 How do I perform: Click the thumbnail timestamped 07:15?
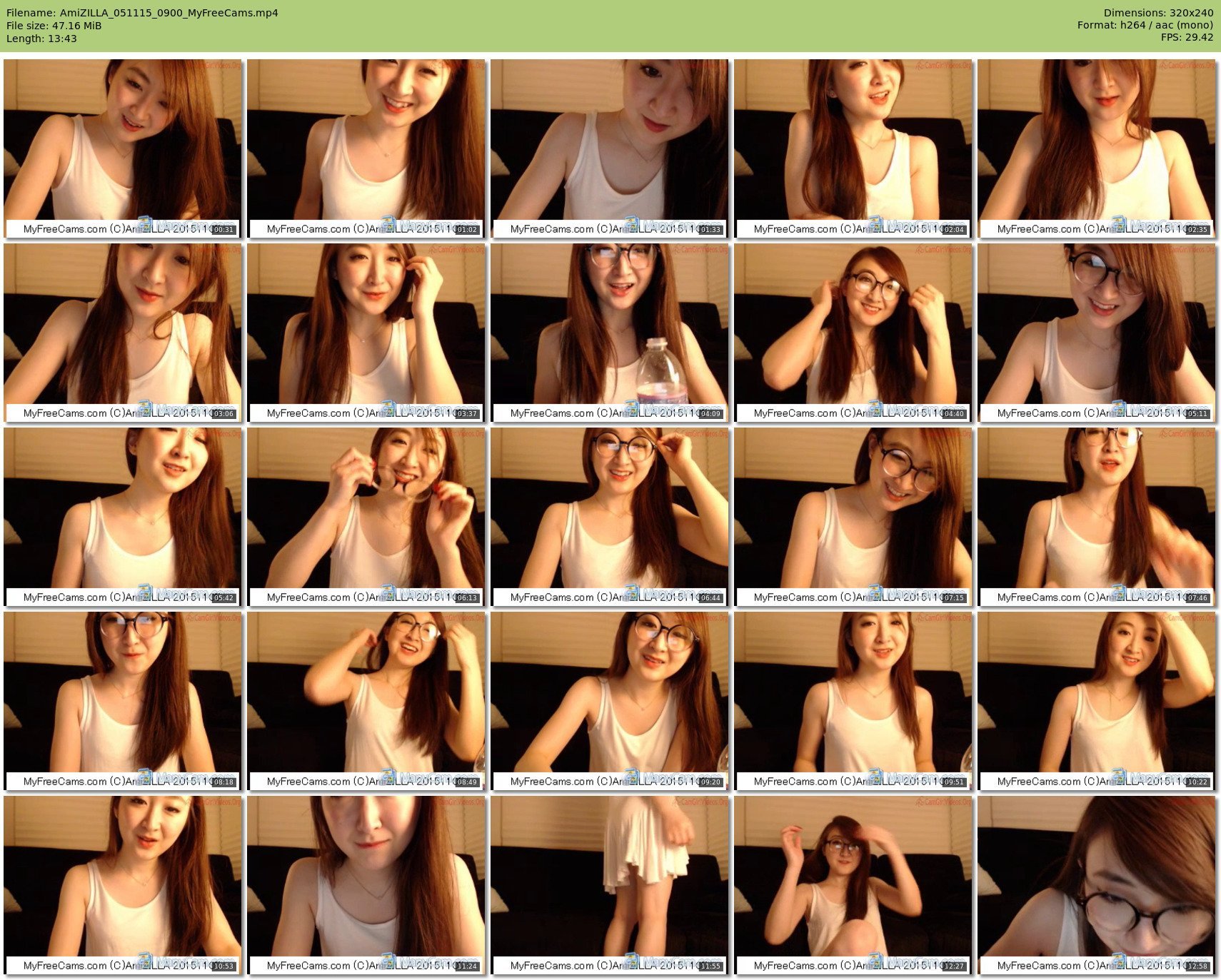coord(853,517)
